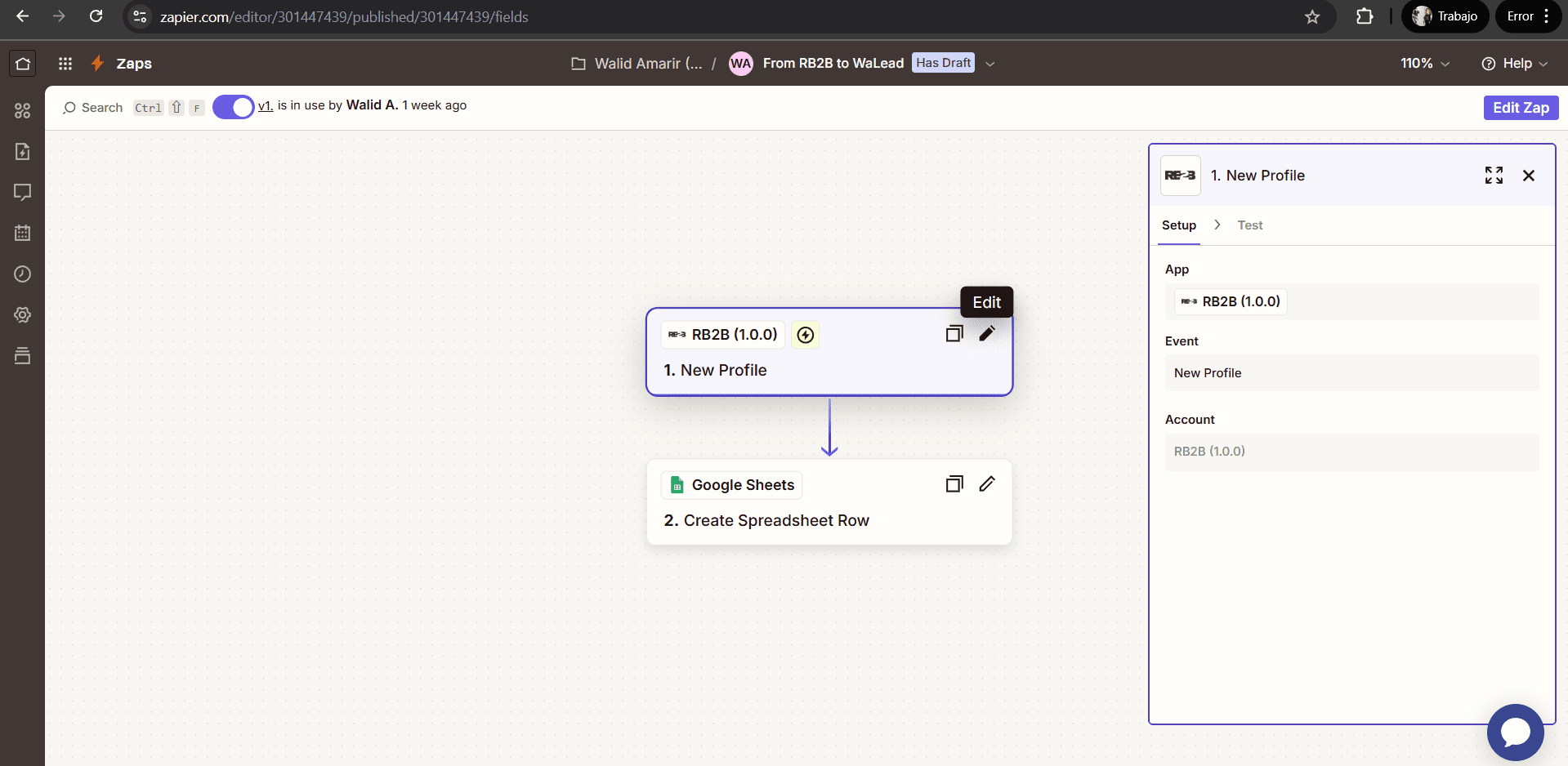Click the RB2B logo in side panel header

(x=1181, y=176)
